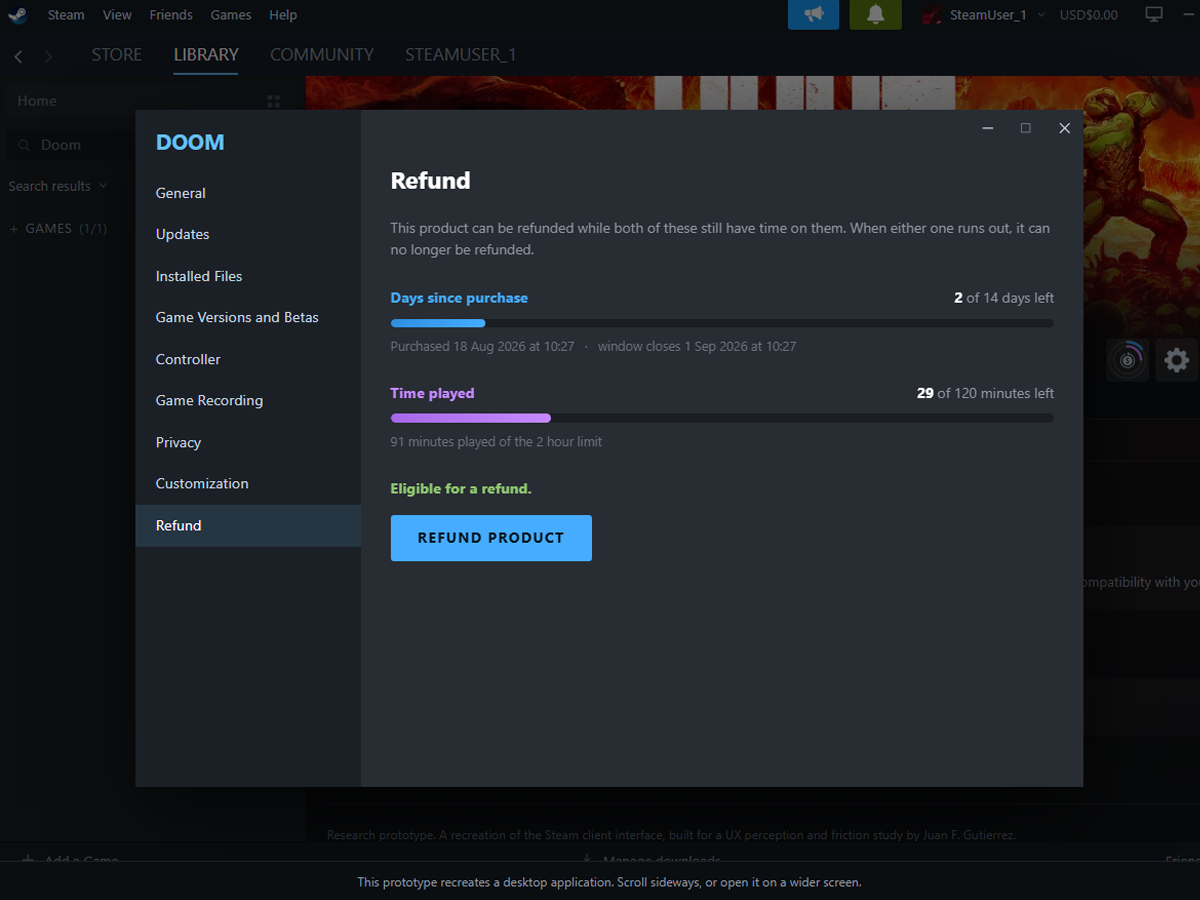Select Controller section
Screen dimensions: 1200x900
click(248, 359)
